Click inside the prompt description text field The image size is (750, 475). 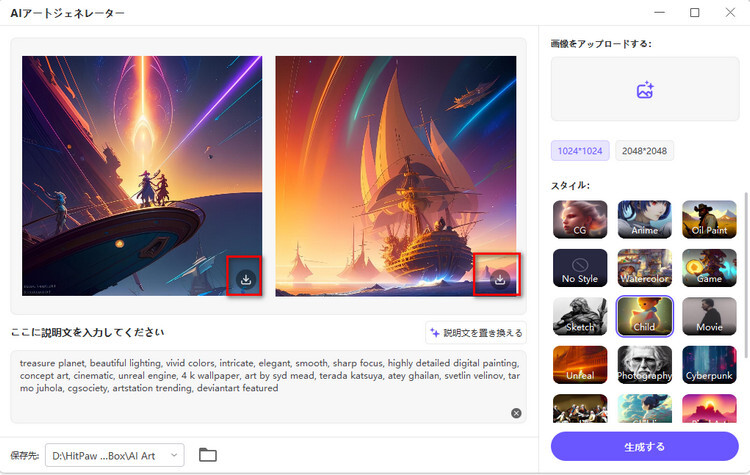(x=268, y=387)
